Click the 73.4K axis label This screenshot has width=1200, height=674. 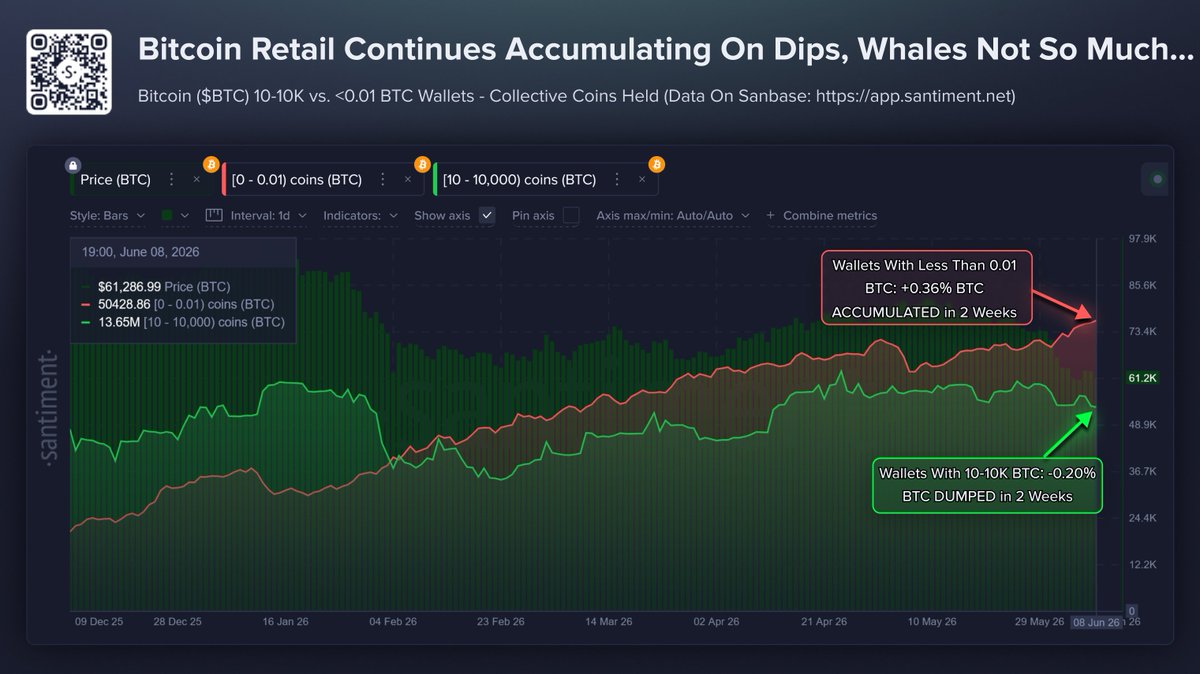(x=1142, y=332)
